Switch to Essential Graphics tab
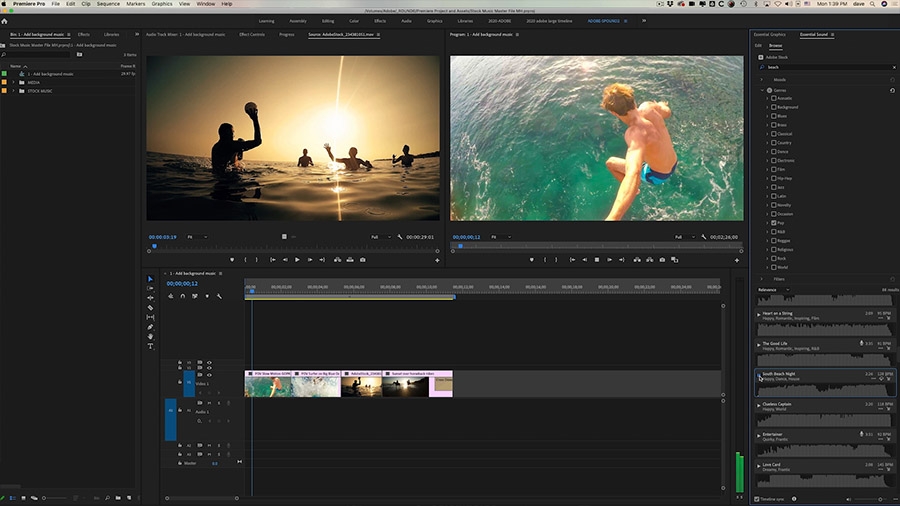 770,34
